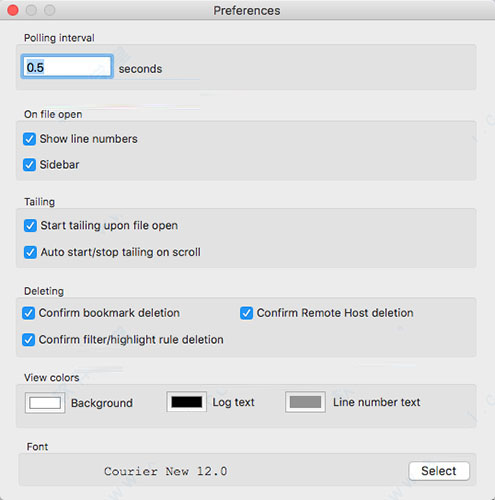Click the Deleting section heading
This screenshot has width=495, height=500.
pos(44,291)
